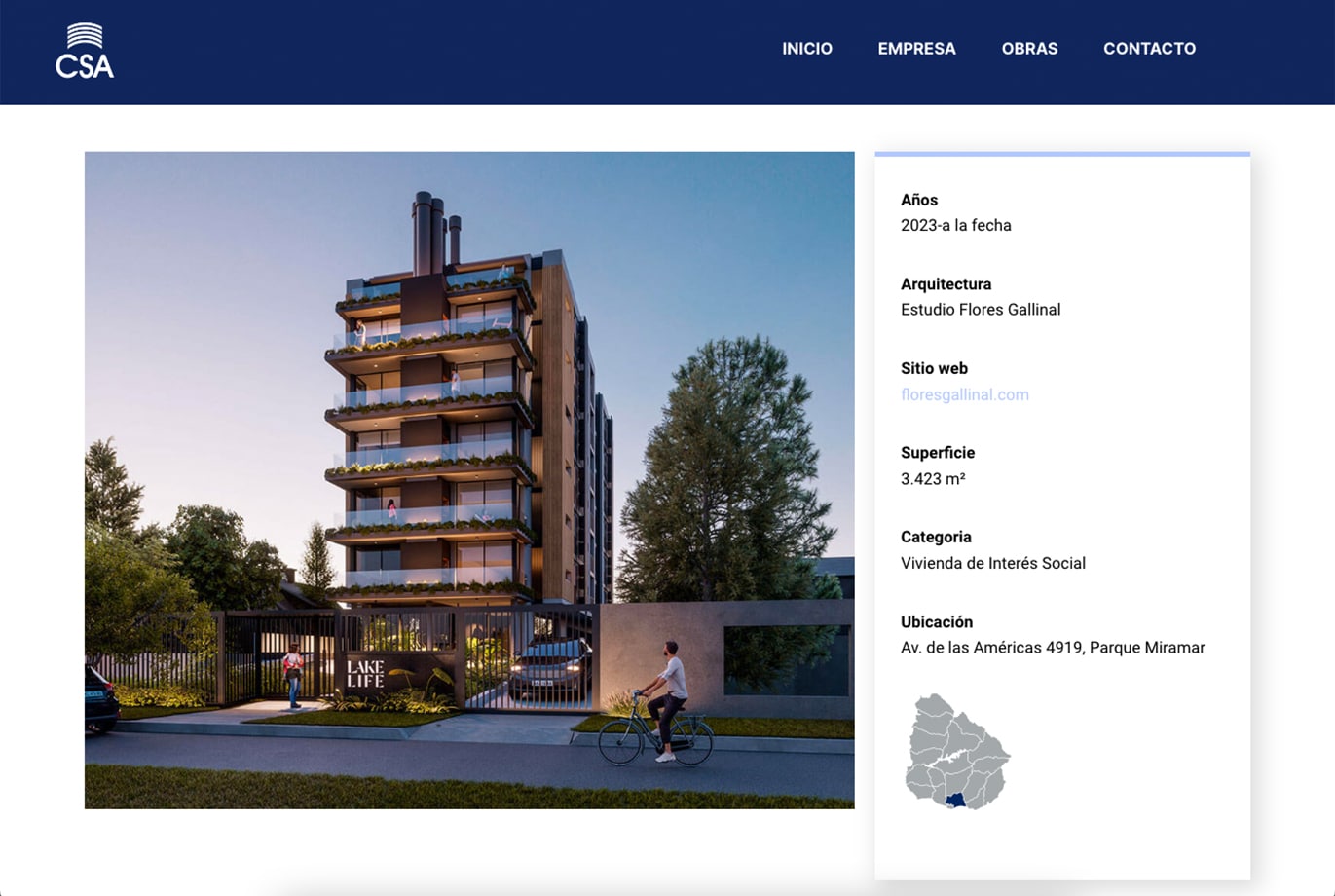1335x896 pixels.
Task: Select the surface value "3.423 m²"
Action: click(933, 478)
